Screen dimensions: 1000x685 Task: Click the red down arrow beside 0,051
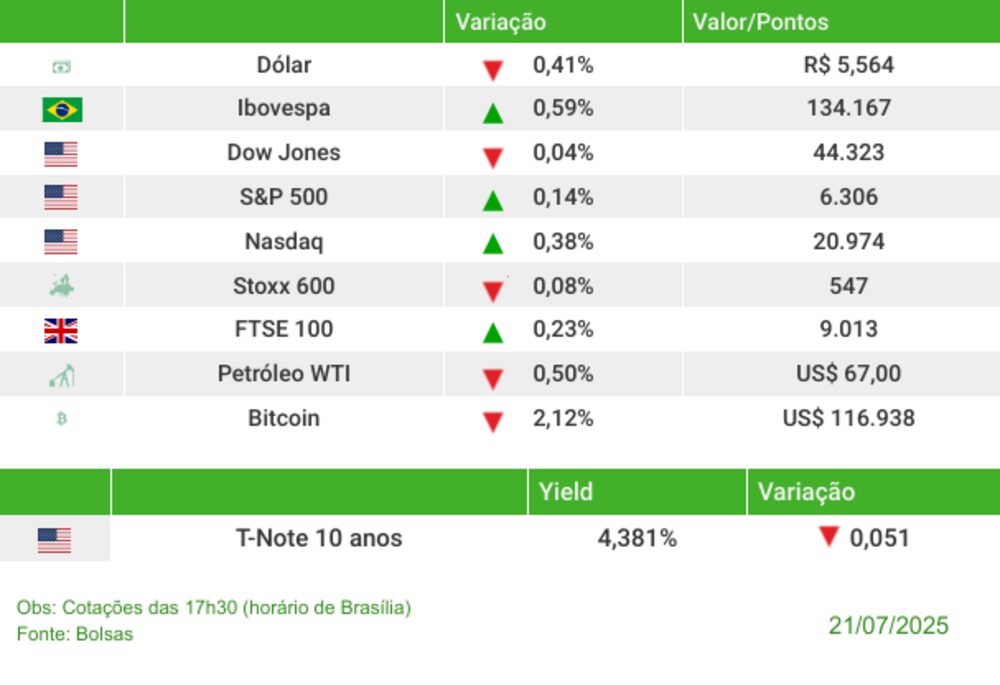coord(828,537)
